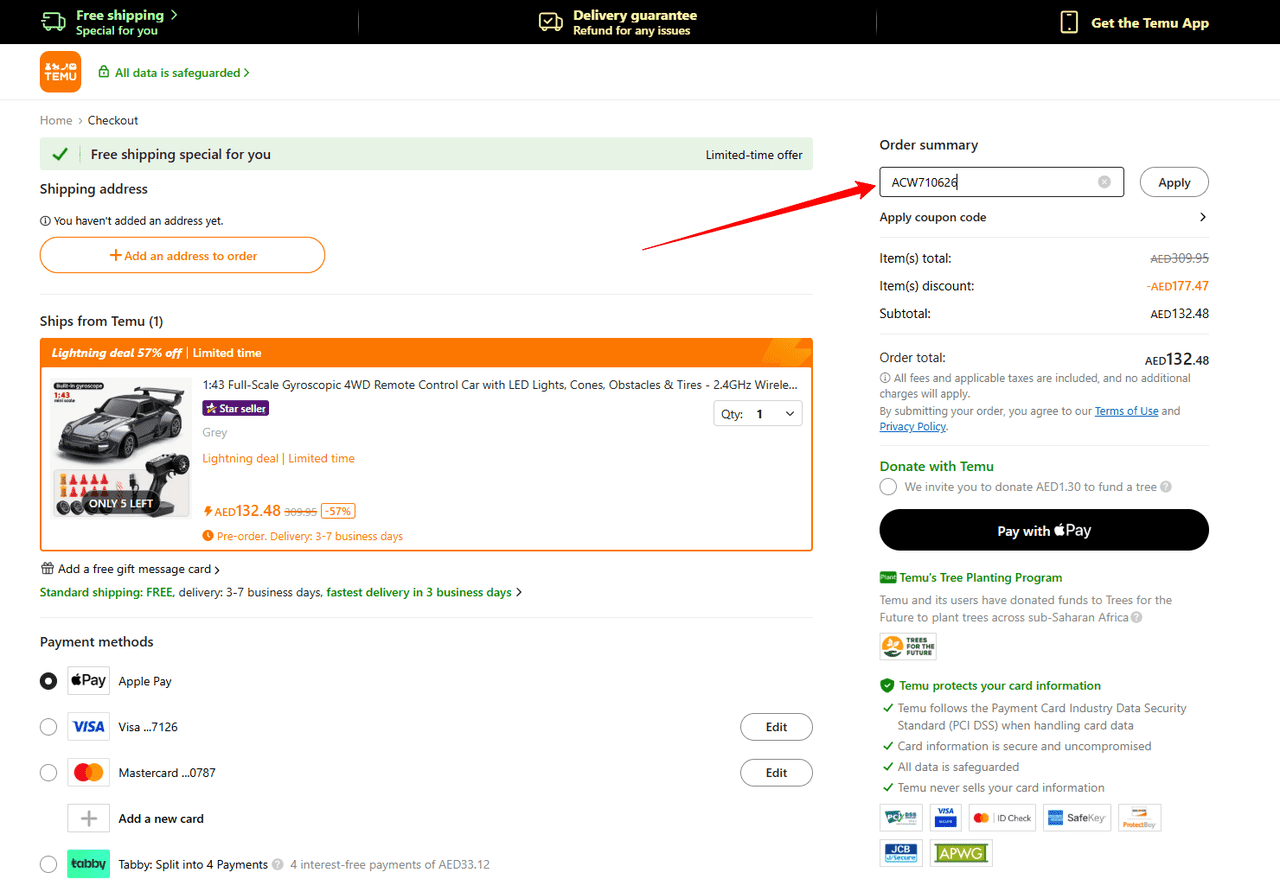
Task: Select Visa ...7126 radio button
Action: tap(48, 727)
